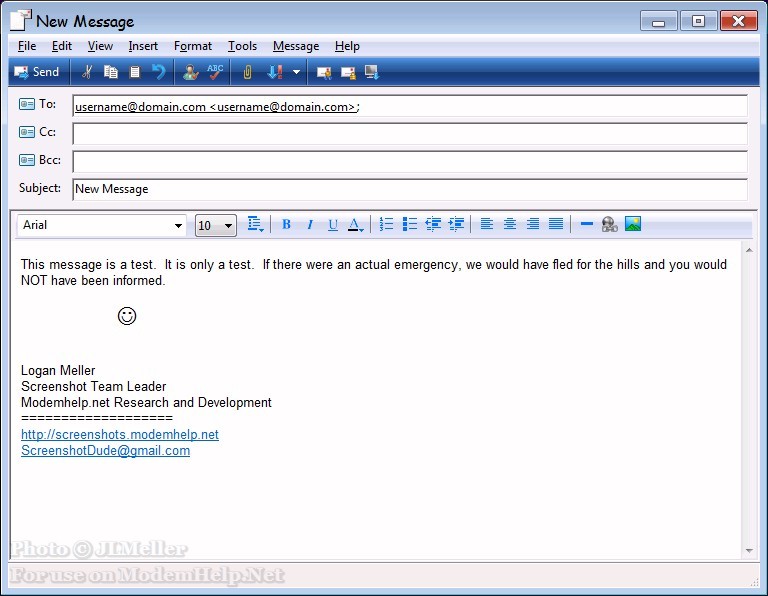Screen dimensions: 768x596
Task: Click the Bcc: address book button
Action: tap(40, 160)
